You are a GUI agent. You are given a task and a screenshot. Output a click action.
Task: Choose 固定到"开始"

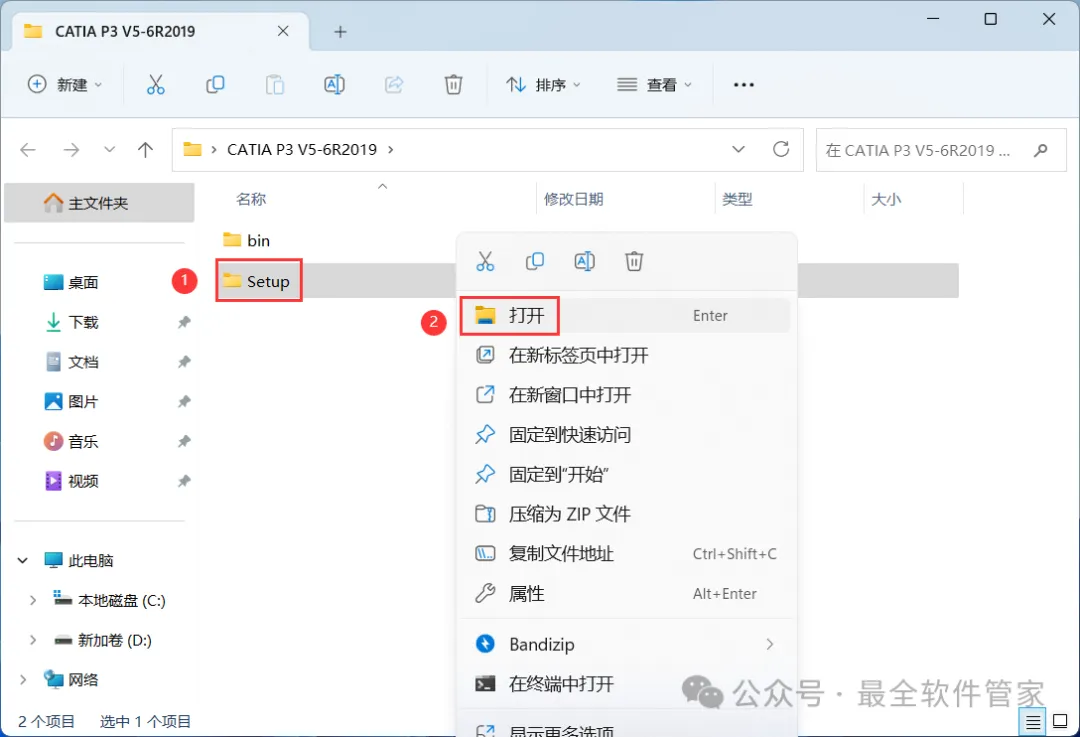[x=625, y=475]
